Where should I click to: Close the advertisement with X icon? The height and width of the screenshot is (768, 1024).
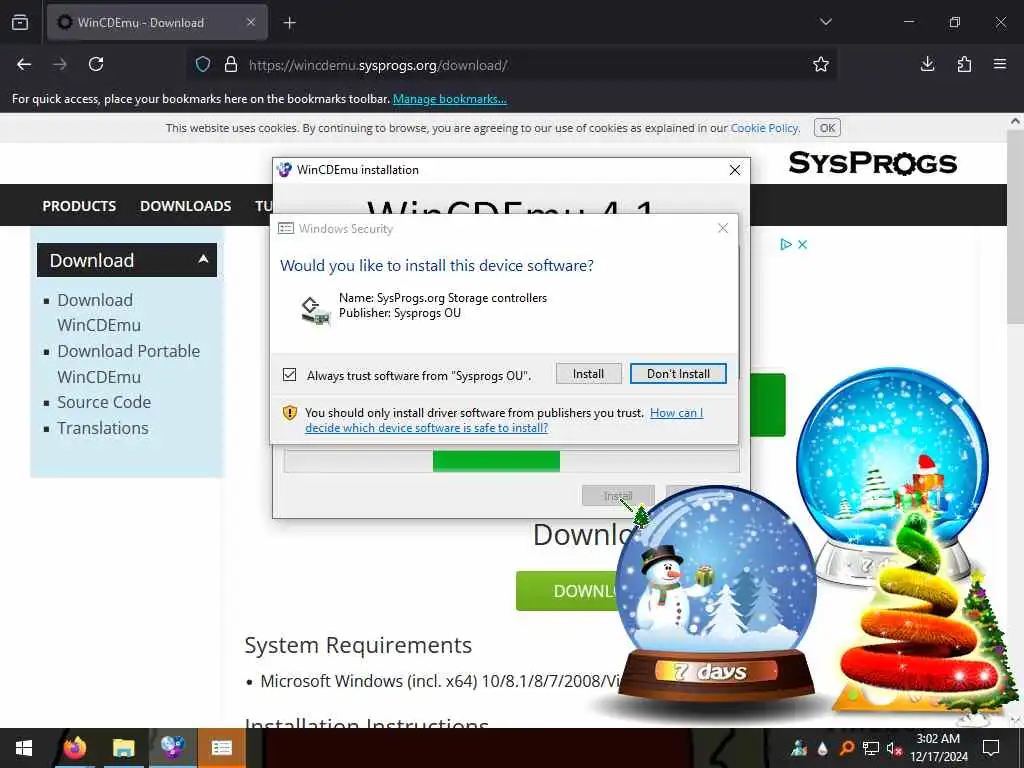803,244
